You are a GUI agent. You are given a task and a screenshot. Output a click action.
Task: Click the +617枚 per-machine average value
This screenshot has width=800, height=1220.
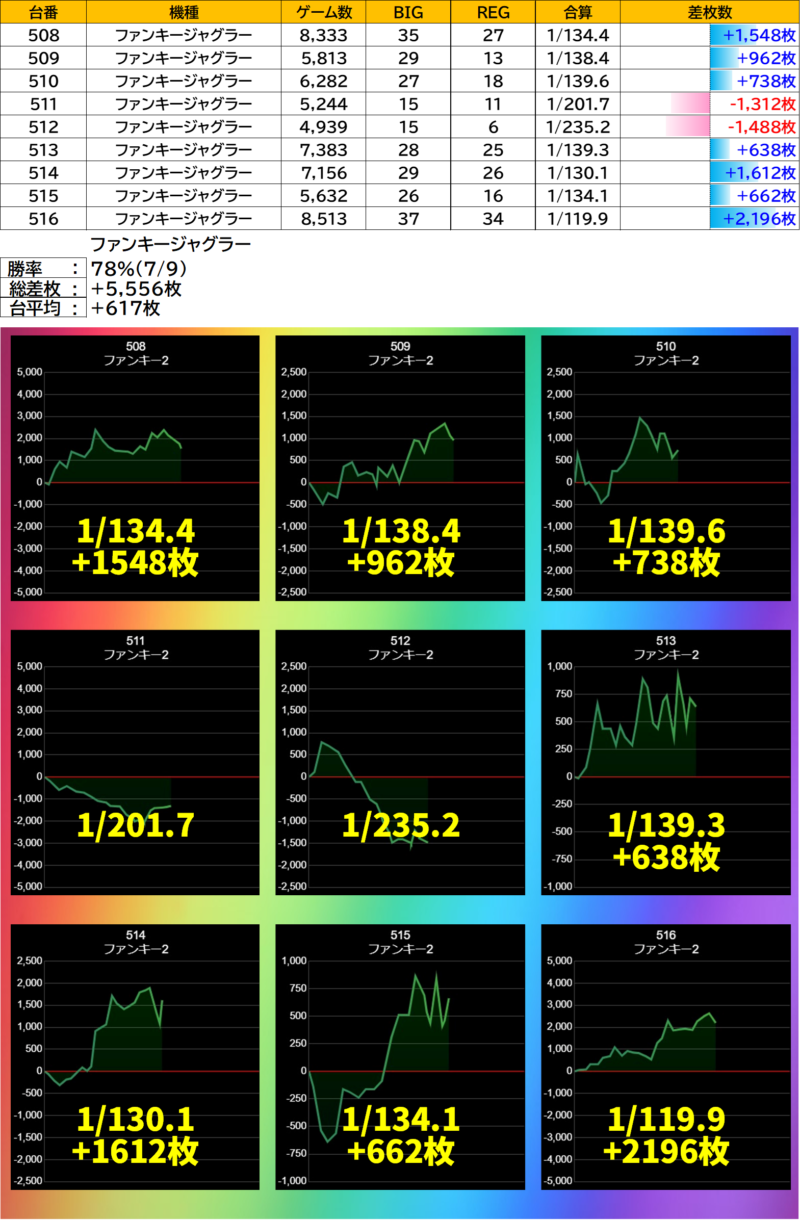click(125, 308)
